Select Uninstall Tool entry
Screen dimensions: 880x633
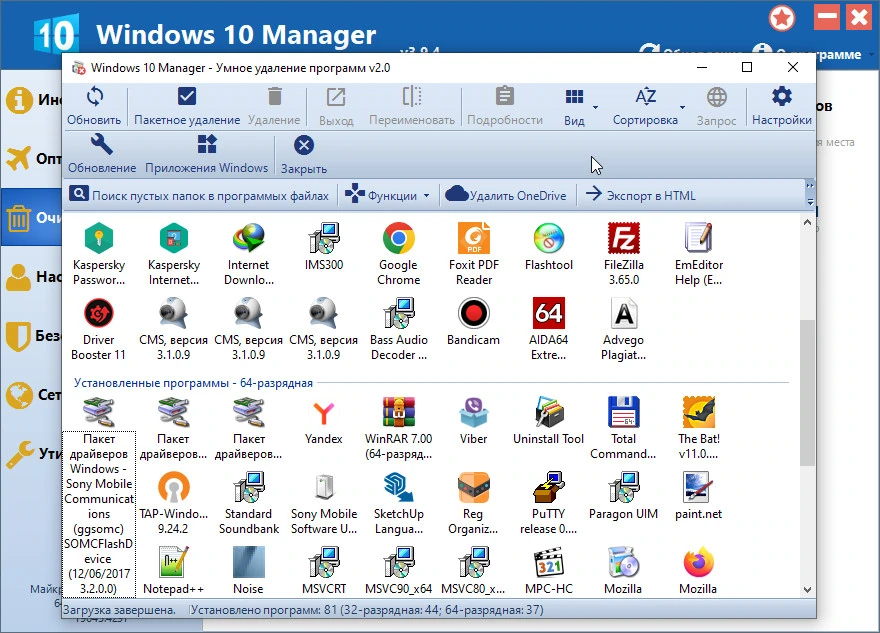548,421
